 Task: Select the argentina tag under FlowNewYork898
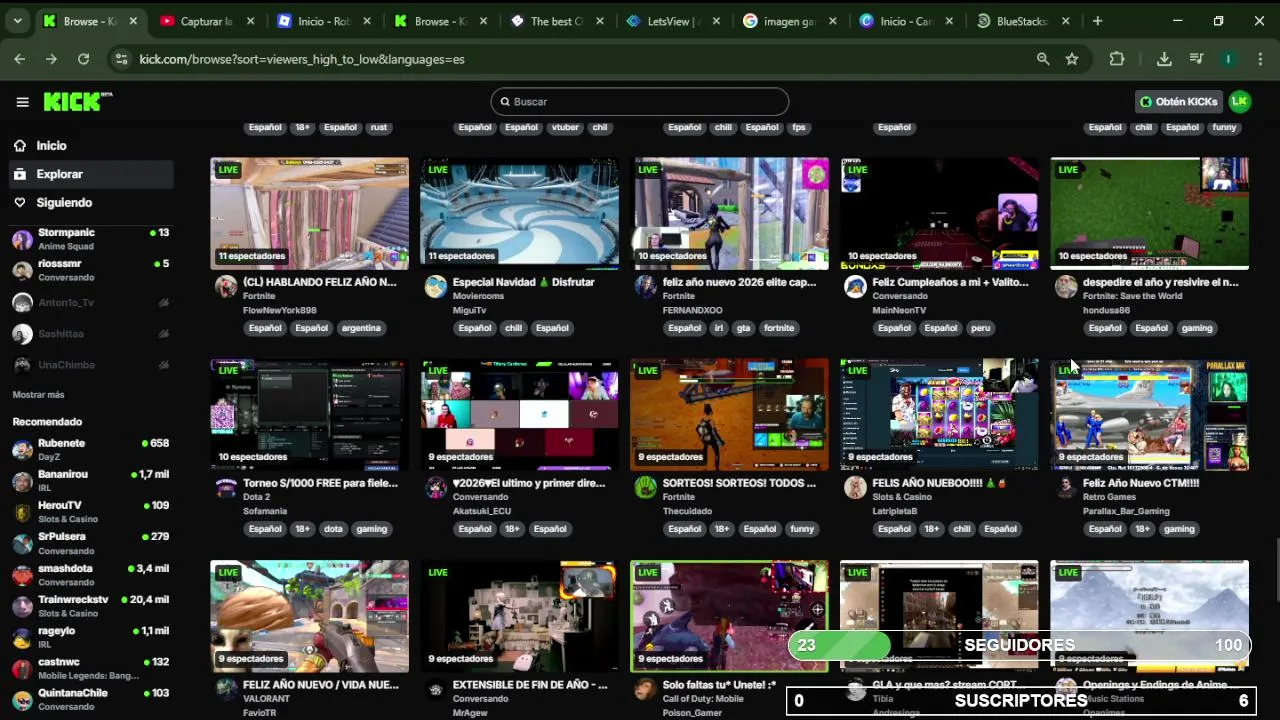tap(361, 328)
